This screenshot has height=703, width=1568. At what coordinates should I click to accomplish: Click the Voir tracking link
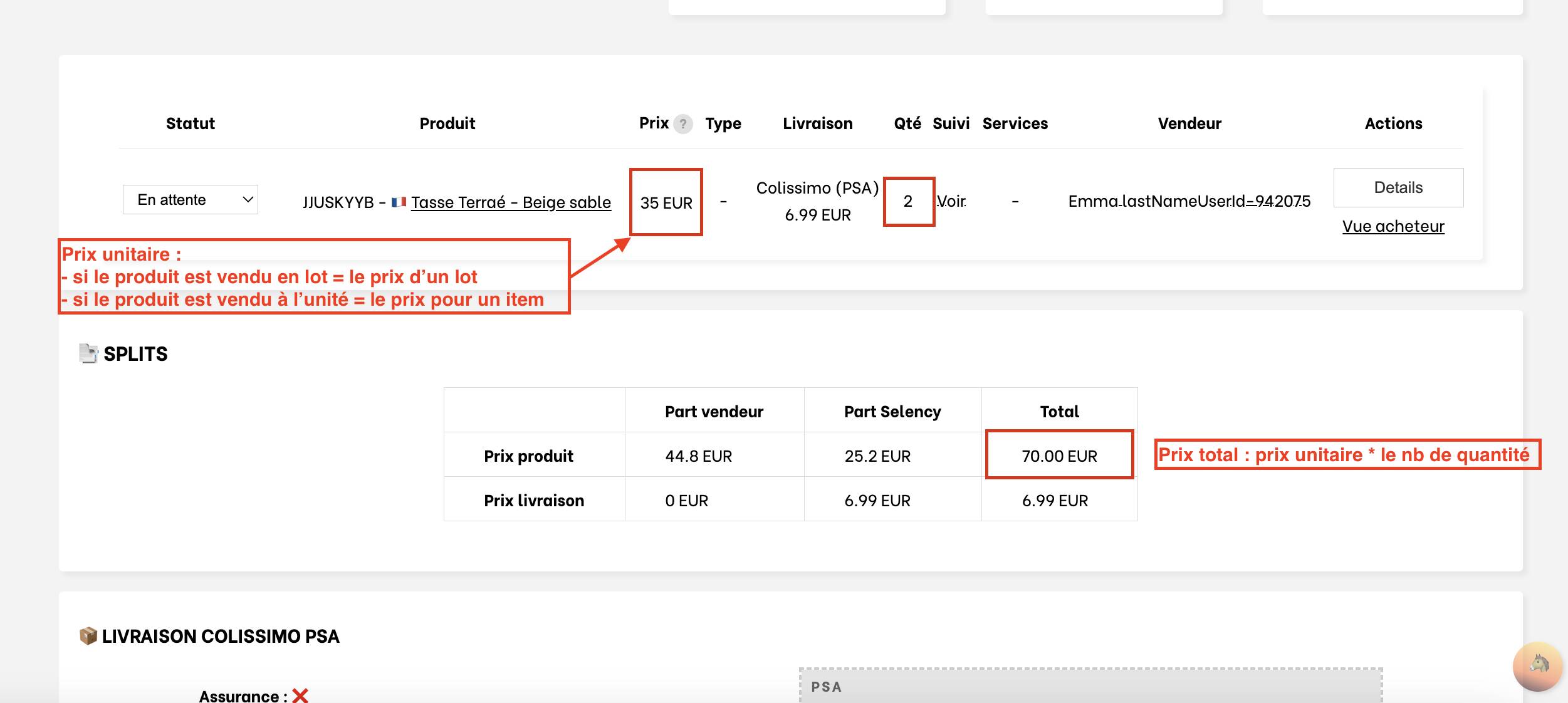951,201
